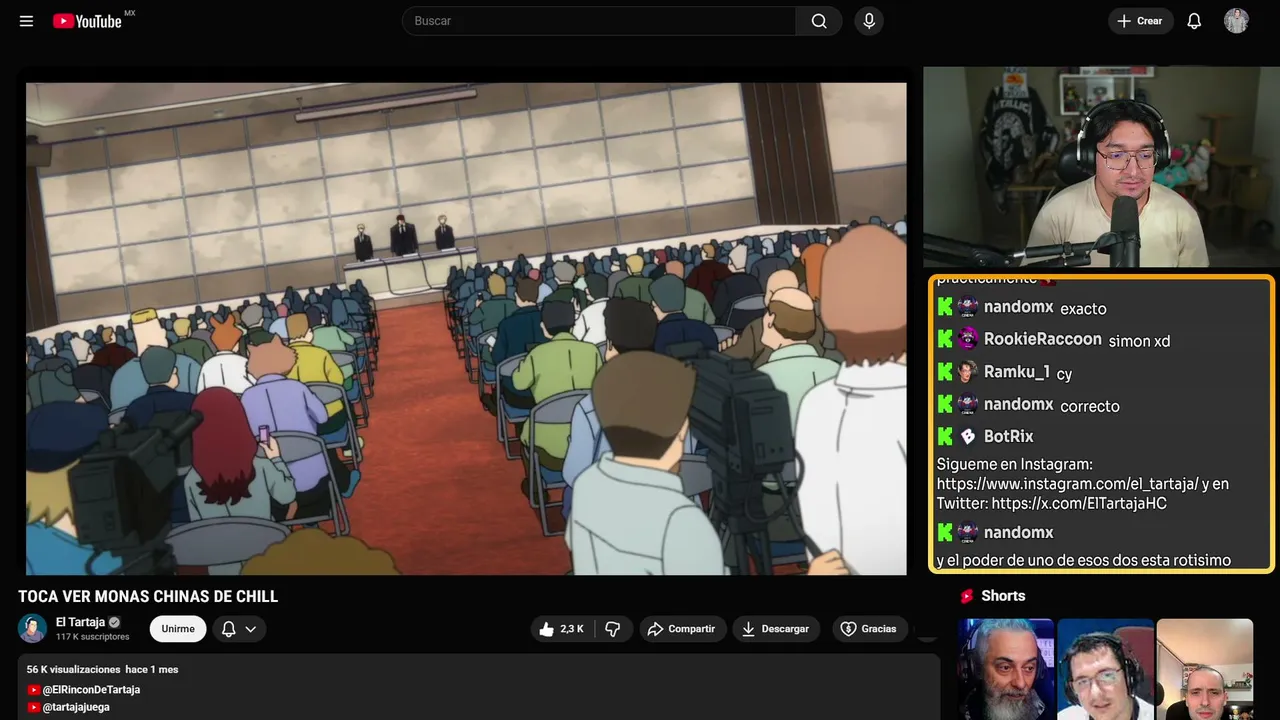Viewport: 1280px width, 720px height.
Task: Open the YouTube guide hamburger menu
Action: tap(26, 21)
